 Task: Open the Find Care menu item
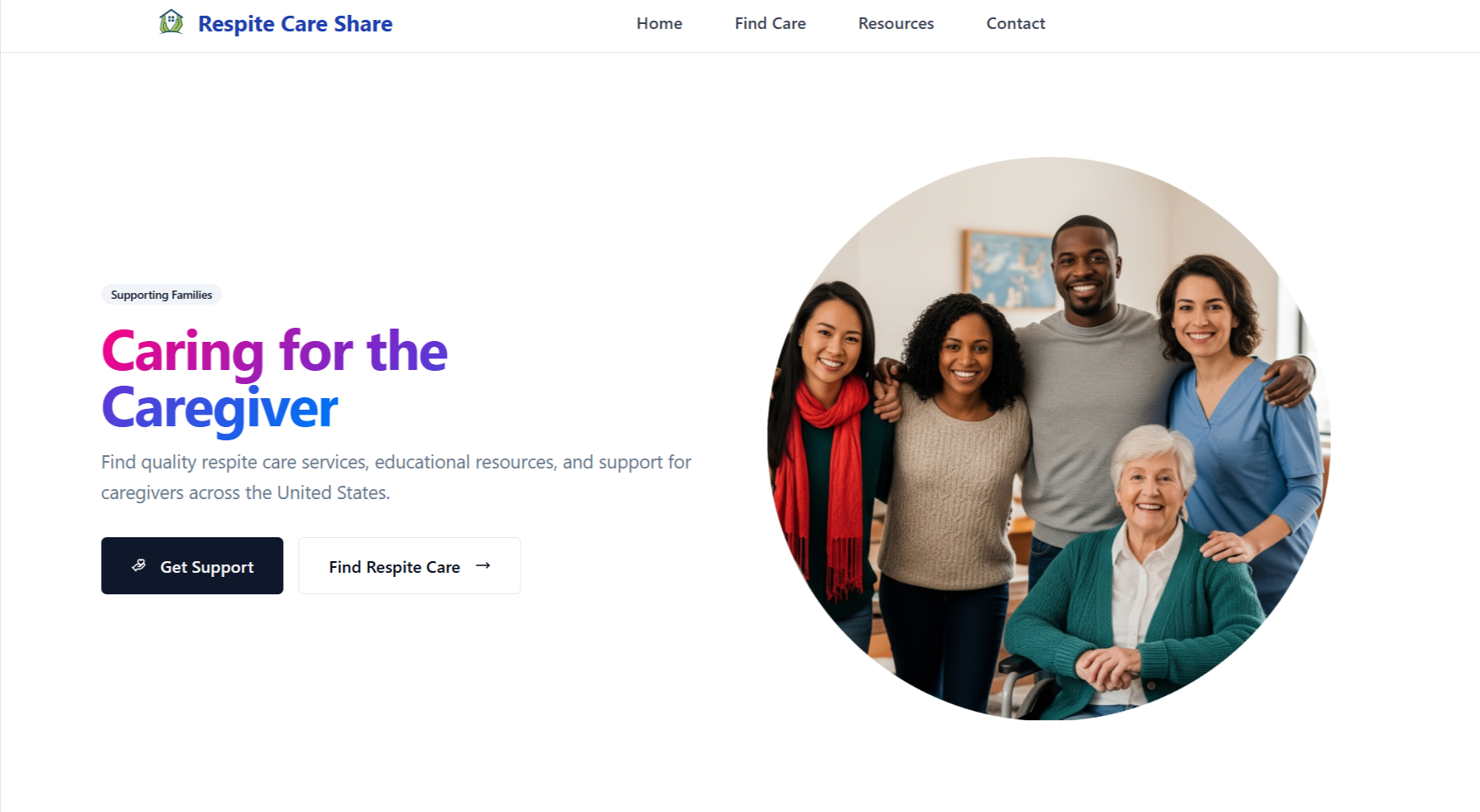770,24
